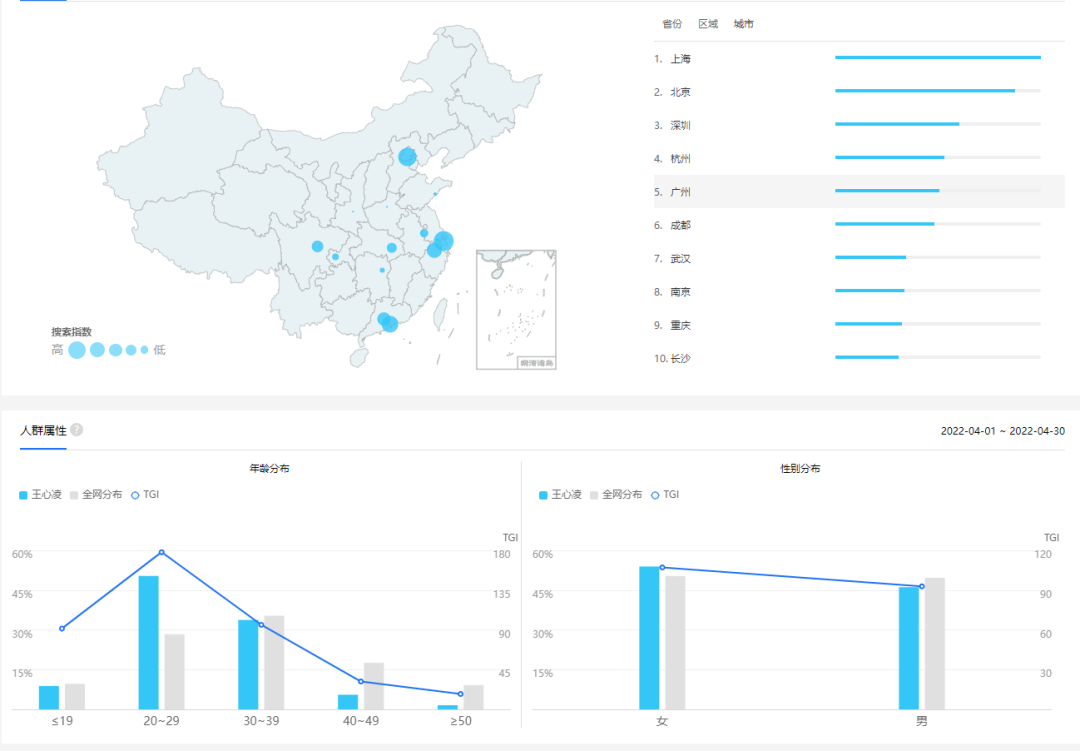The image size is (1080, 751).
Task: Click the gray ≥50 age bar
Action: coord(473,697)
